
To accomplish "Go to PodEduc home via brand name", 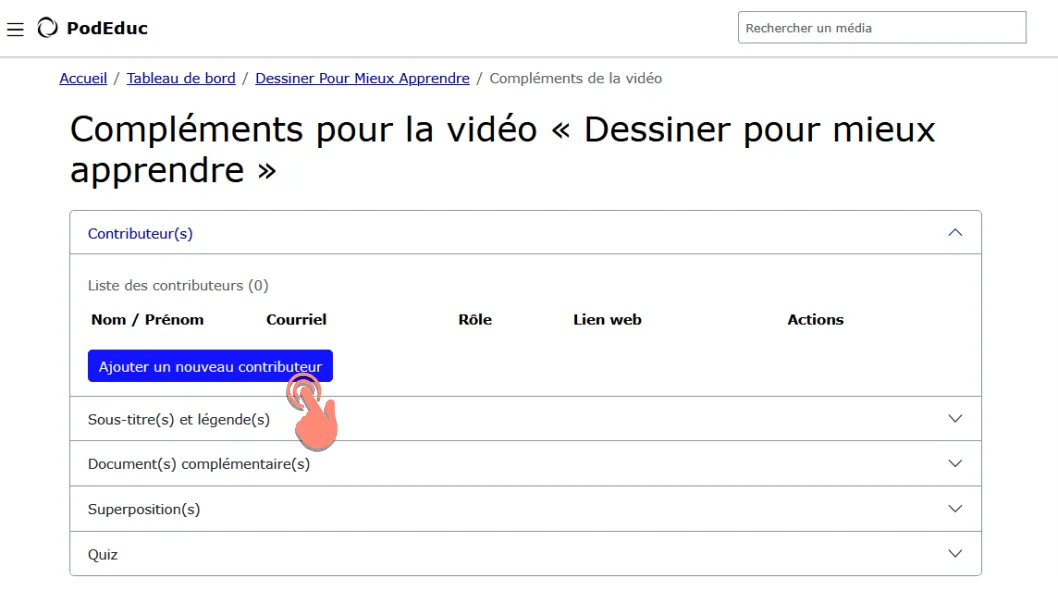I will point(107,28).
